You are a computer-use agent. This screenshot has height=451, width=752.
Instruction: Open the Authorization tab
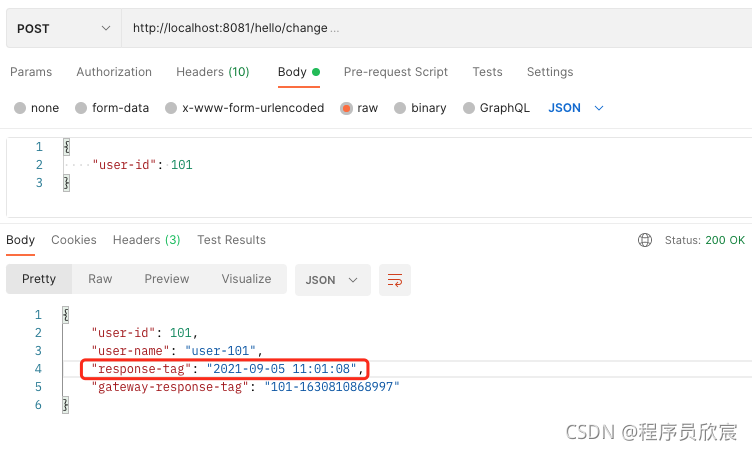click(114, 72)
